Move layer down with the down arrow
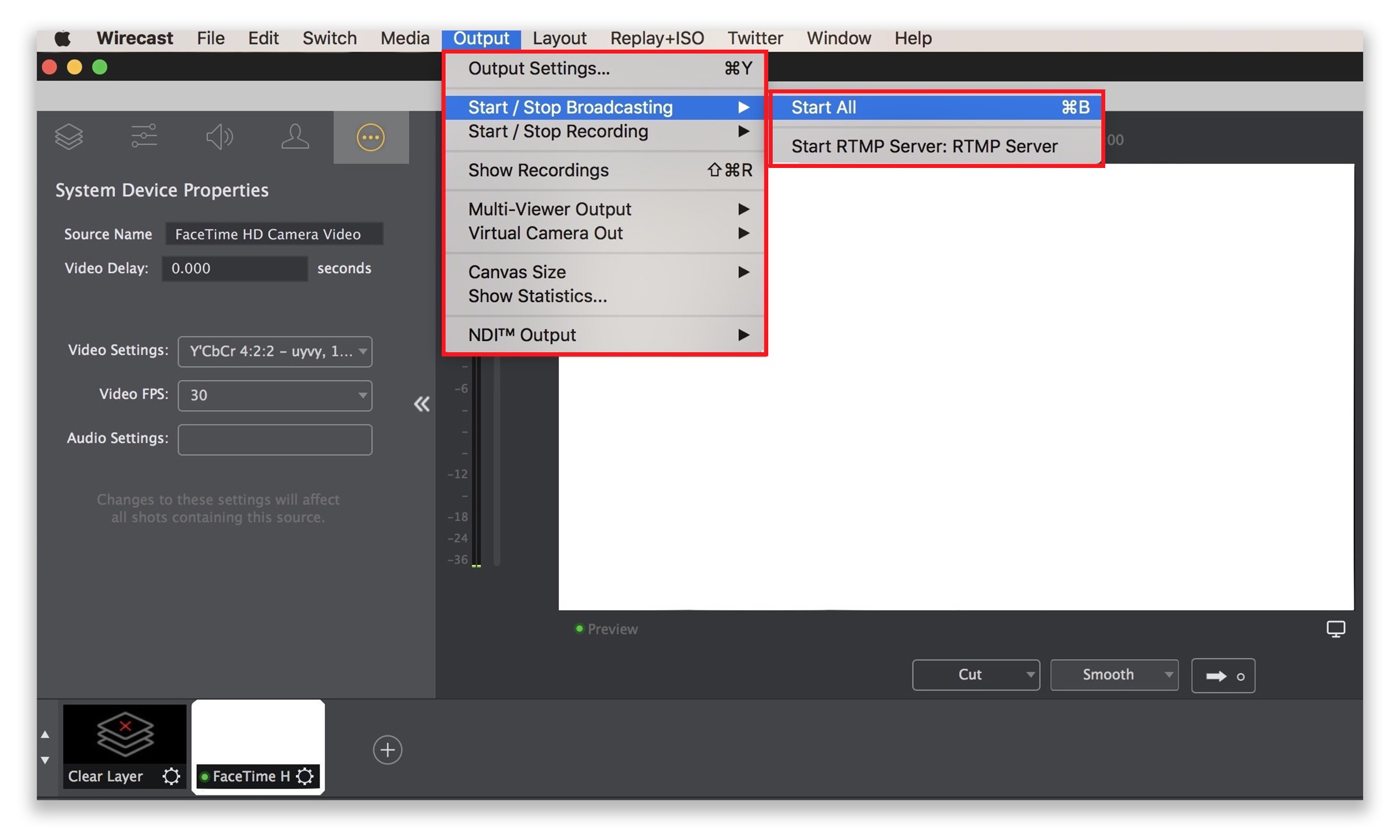1400x840 pixels. 45,759
